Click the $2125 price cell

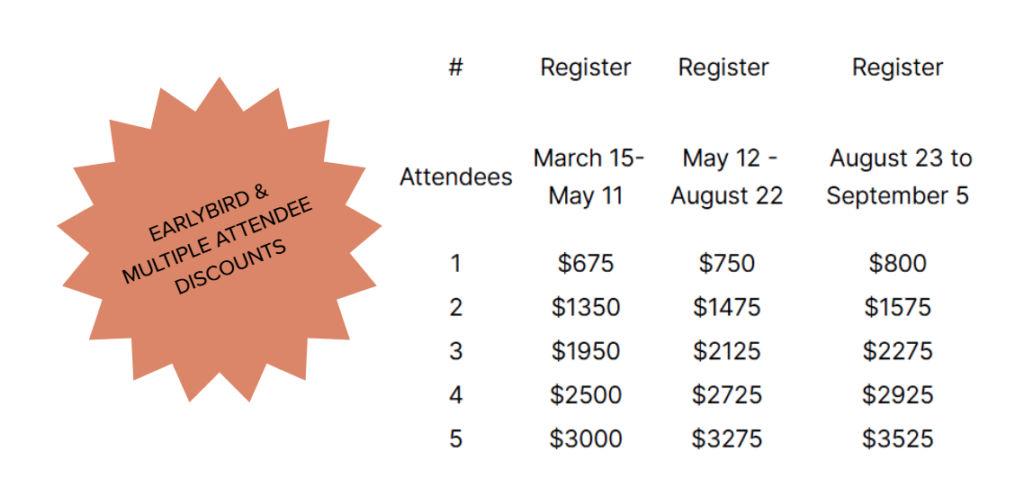726,351
